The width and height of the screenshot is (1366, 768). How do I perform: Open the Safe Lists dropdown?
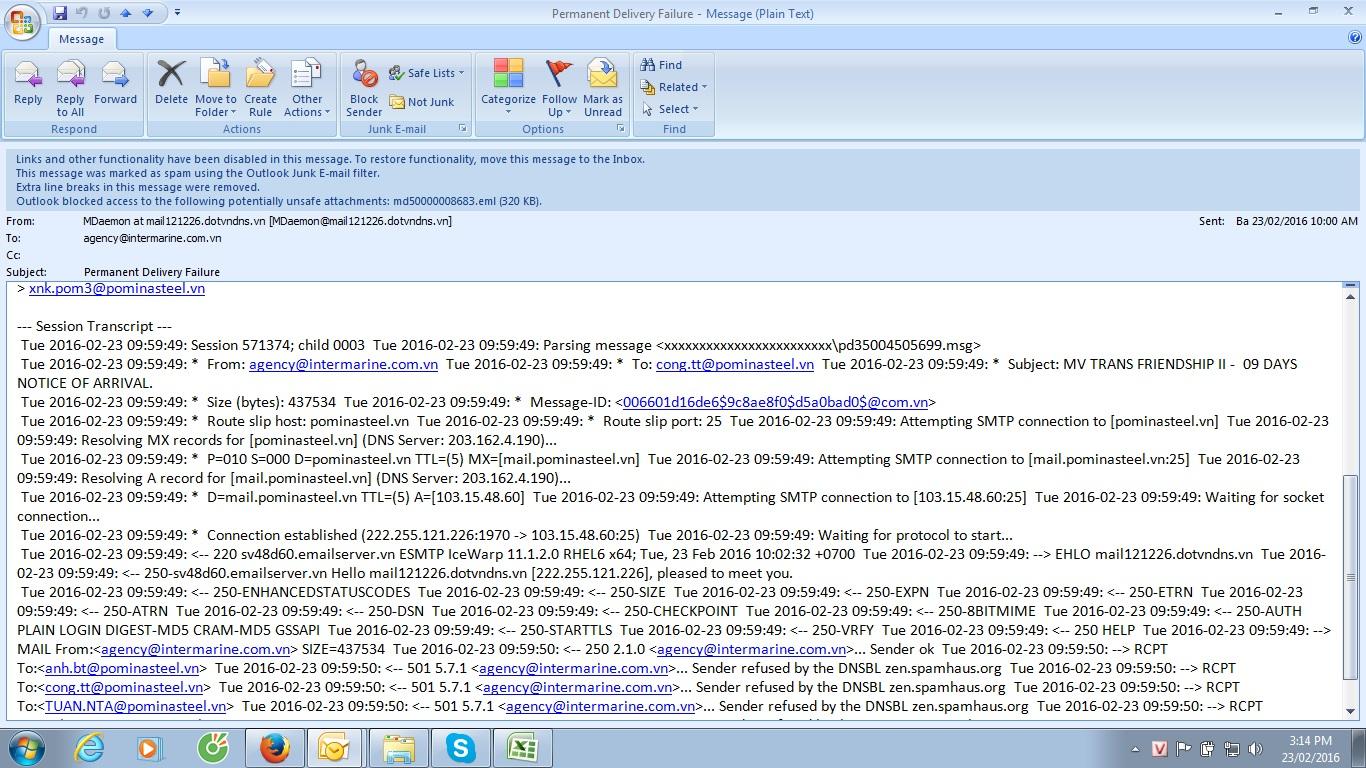pos(426,73)
